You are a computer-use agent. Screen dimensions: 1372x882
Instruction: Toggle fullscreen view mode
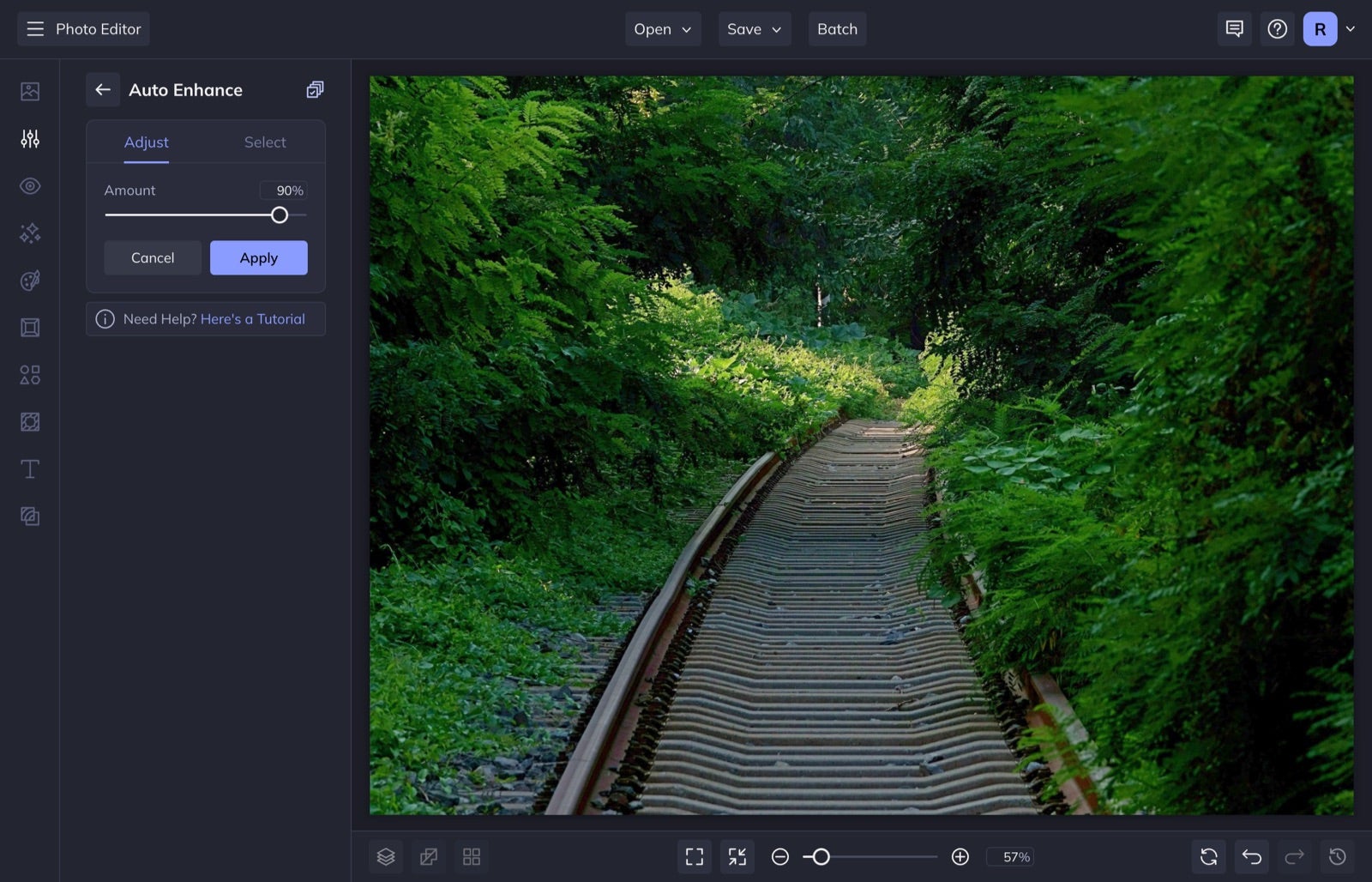click(x=694, y=856)
